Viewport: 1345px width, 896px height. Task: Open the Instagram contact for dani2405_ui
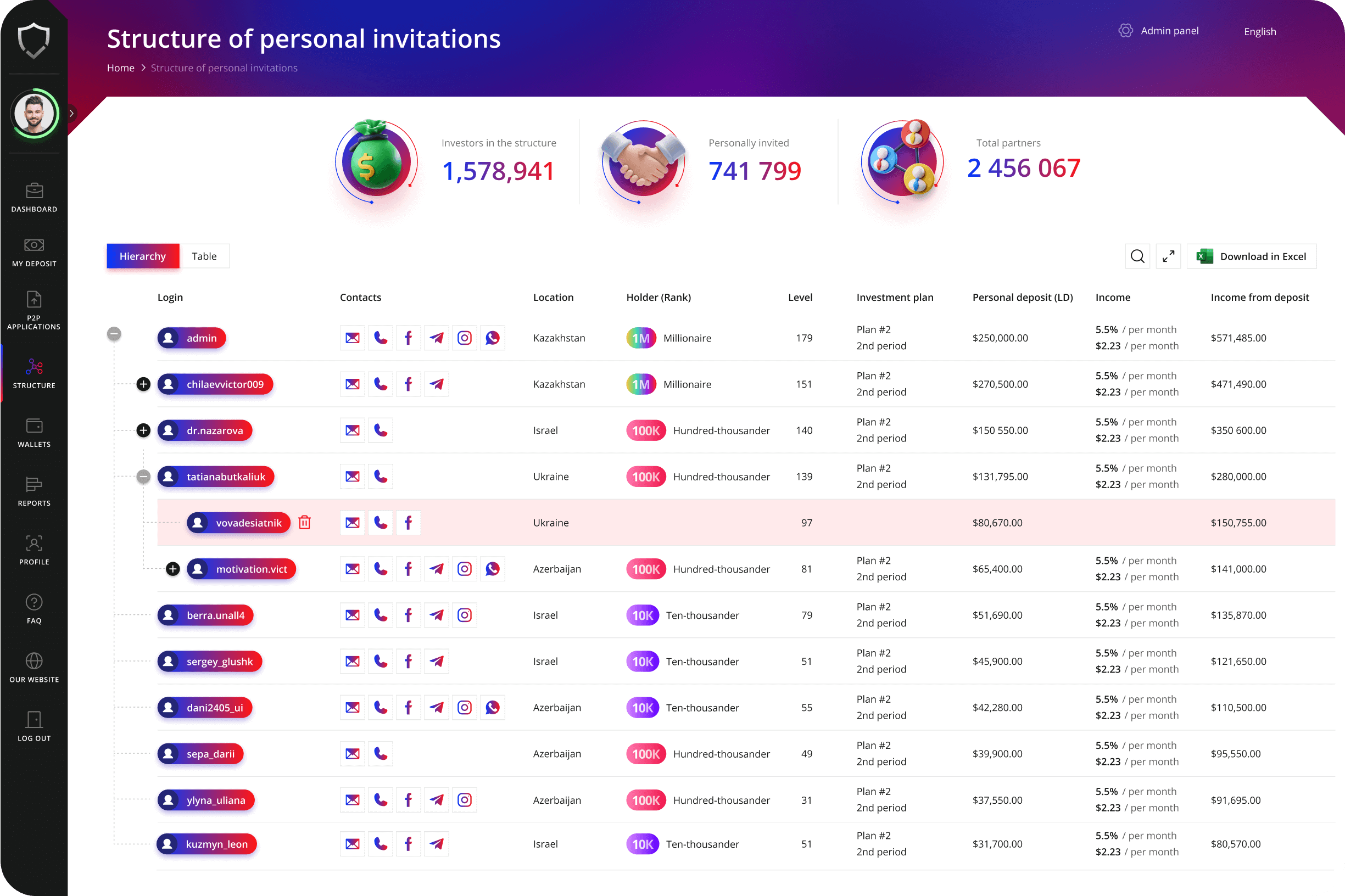click(x=464, y=707)
